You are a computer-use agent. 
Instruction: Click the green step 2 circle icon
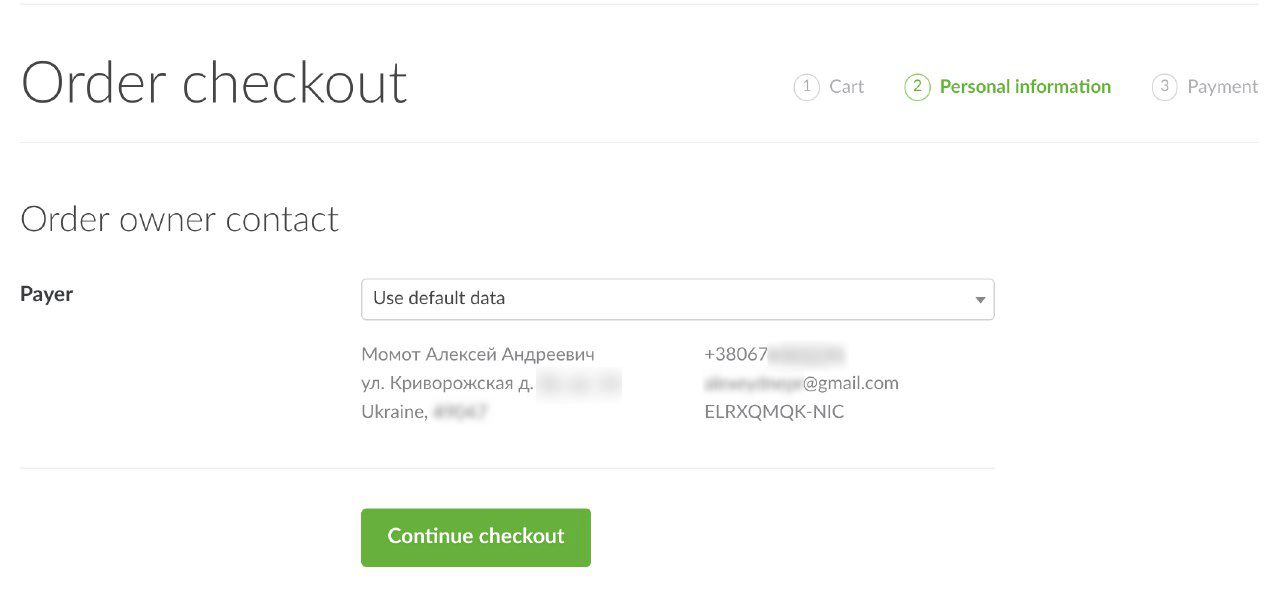[917, 87]
